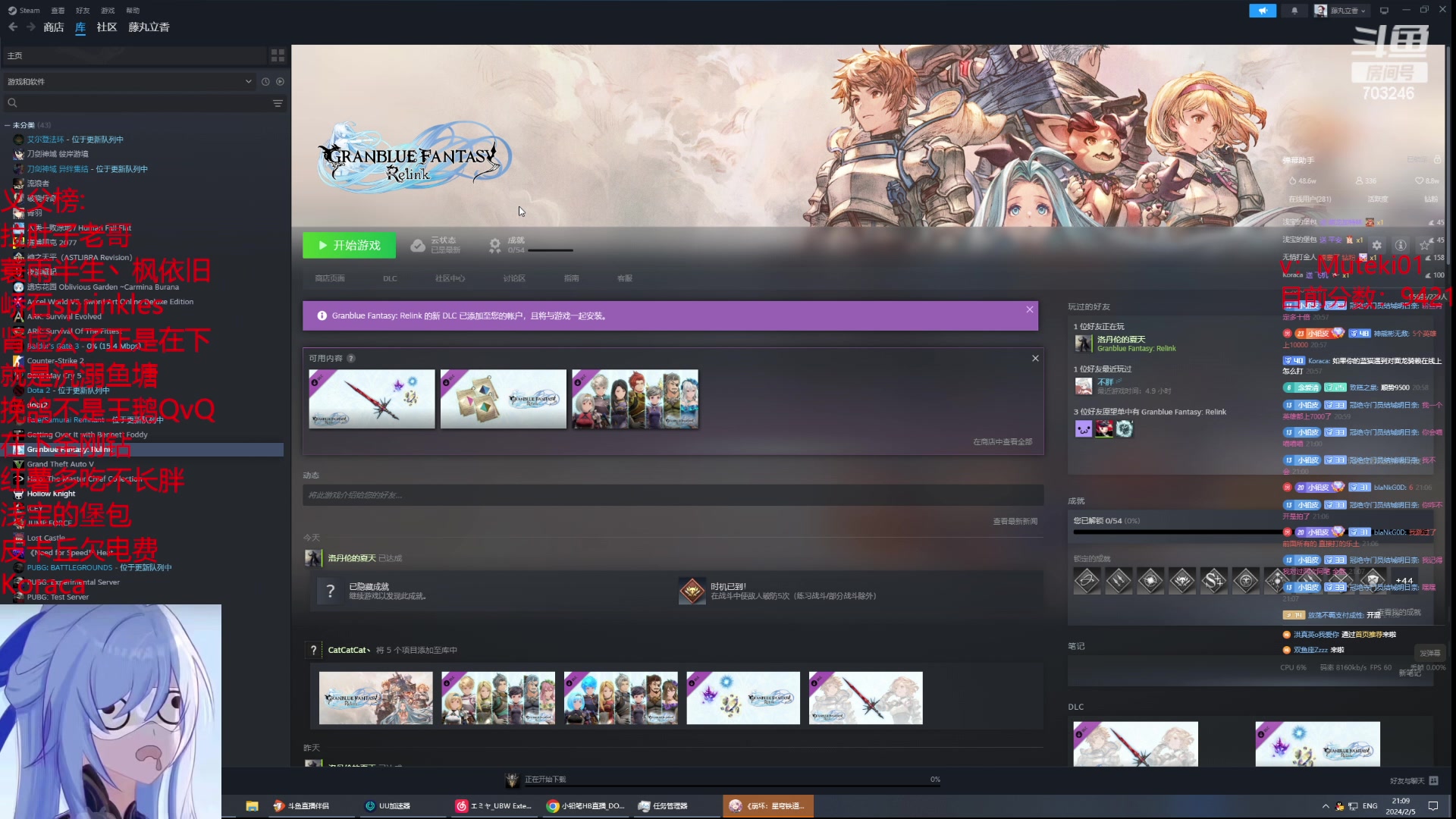Select Hollow Knight in the library list
The height and width of the screenshot is (819, 1456).
point(51,494)
